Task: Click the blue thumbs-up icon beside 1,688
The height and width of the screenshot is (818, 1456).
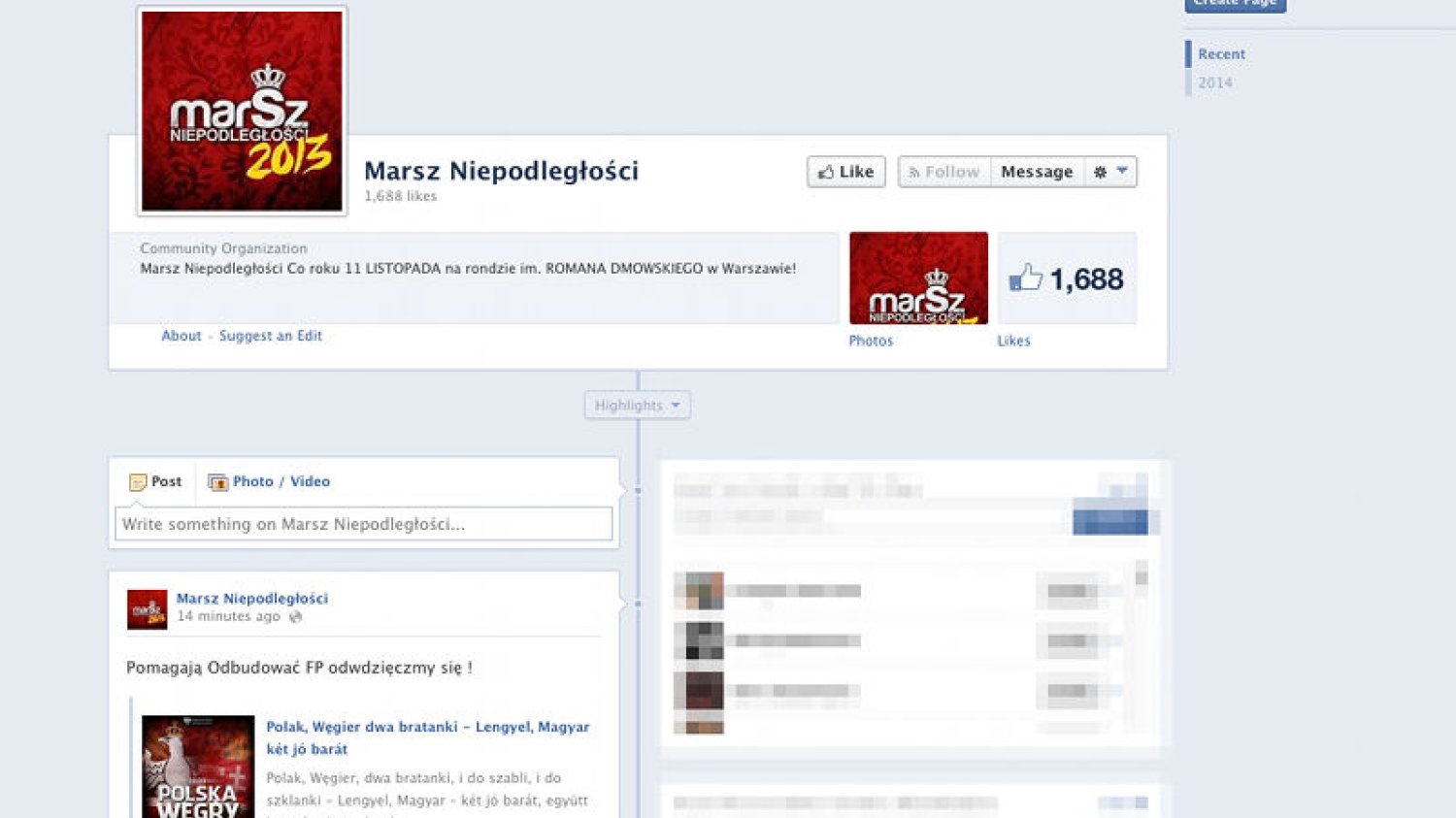Action: click(1025, 278)
